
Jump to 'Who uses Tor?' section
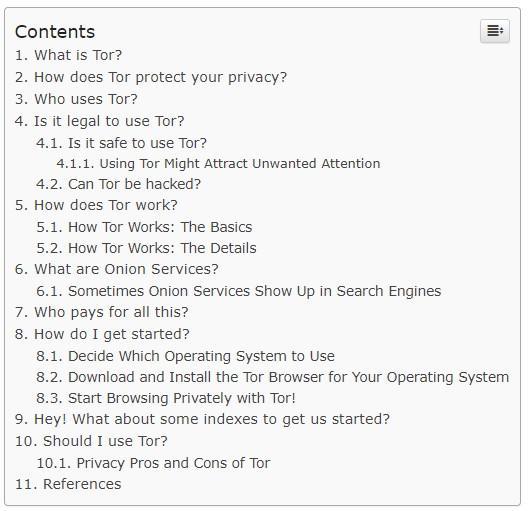point(76,99)
